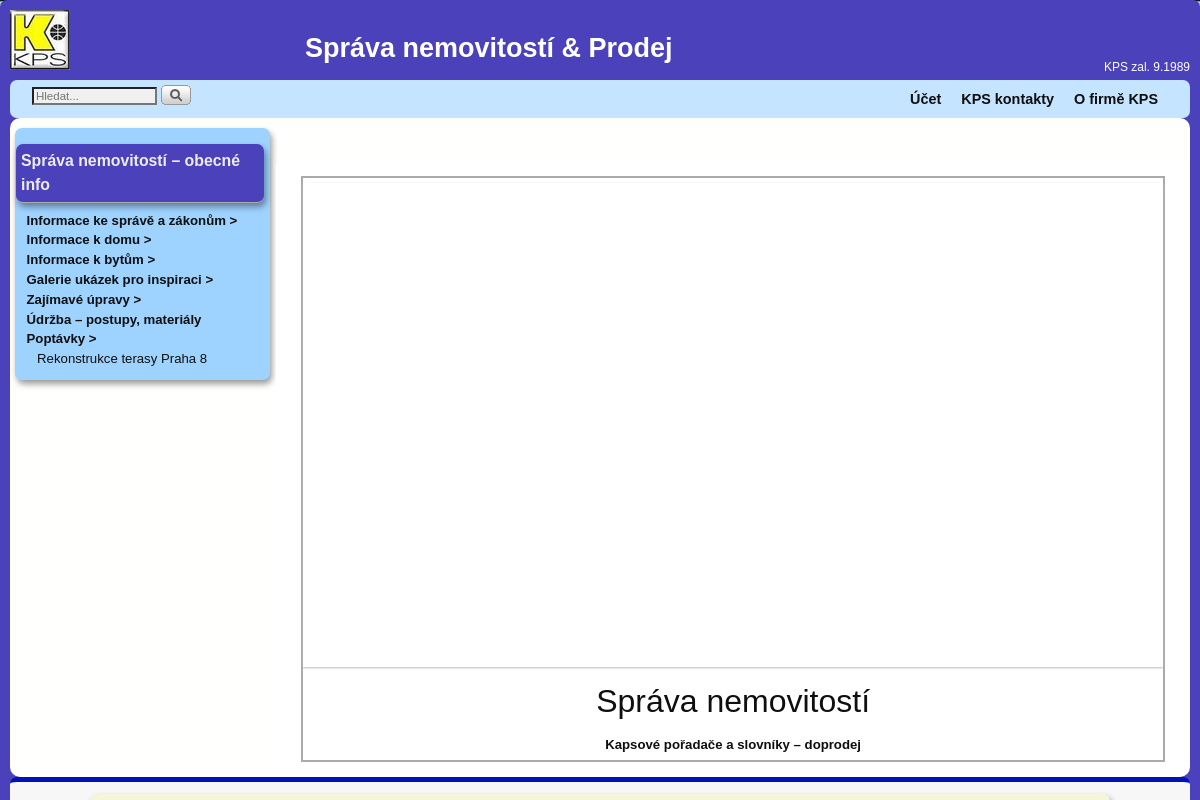Click the KPS zal. 9.1989 text
Screen dimensions: 1200x800
pos(1147,67)
